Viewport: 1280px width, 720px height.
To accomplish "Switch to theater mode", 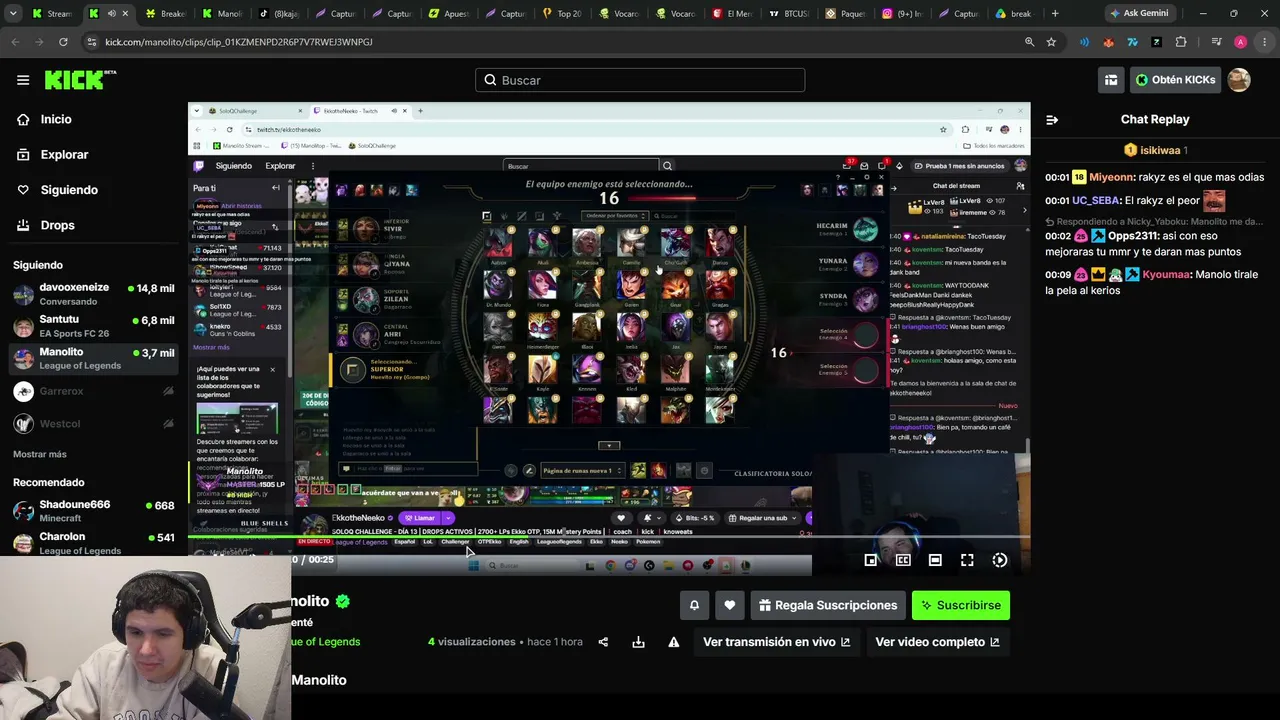I will point(935,560).
